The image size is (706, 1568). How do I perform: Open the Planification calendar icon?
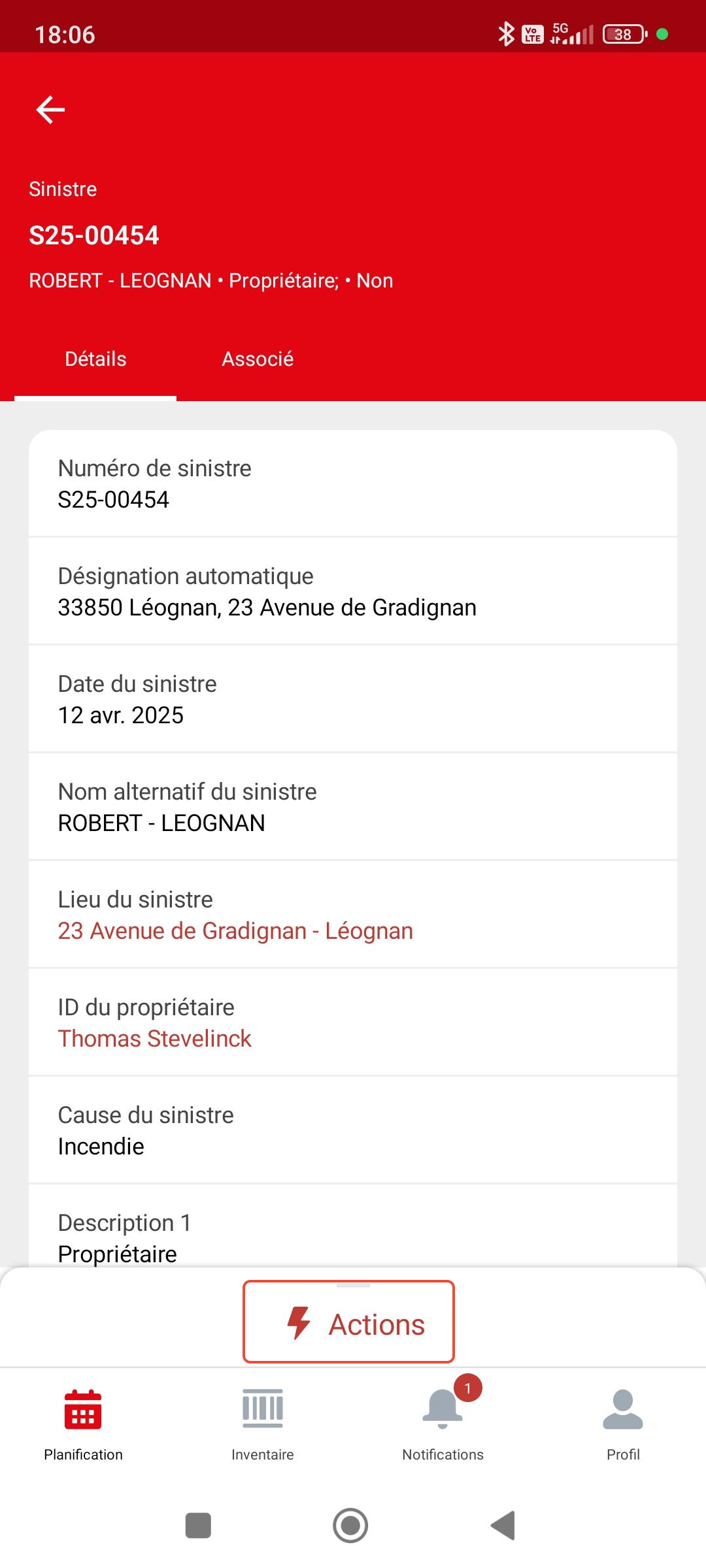pyautogui.click(x=83, y=1409)
